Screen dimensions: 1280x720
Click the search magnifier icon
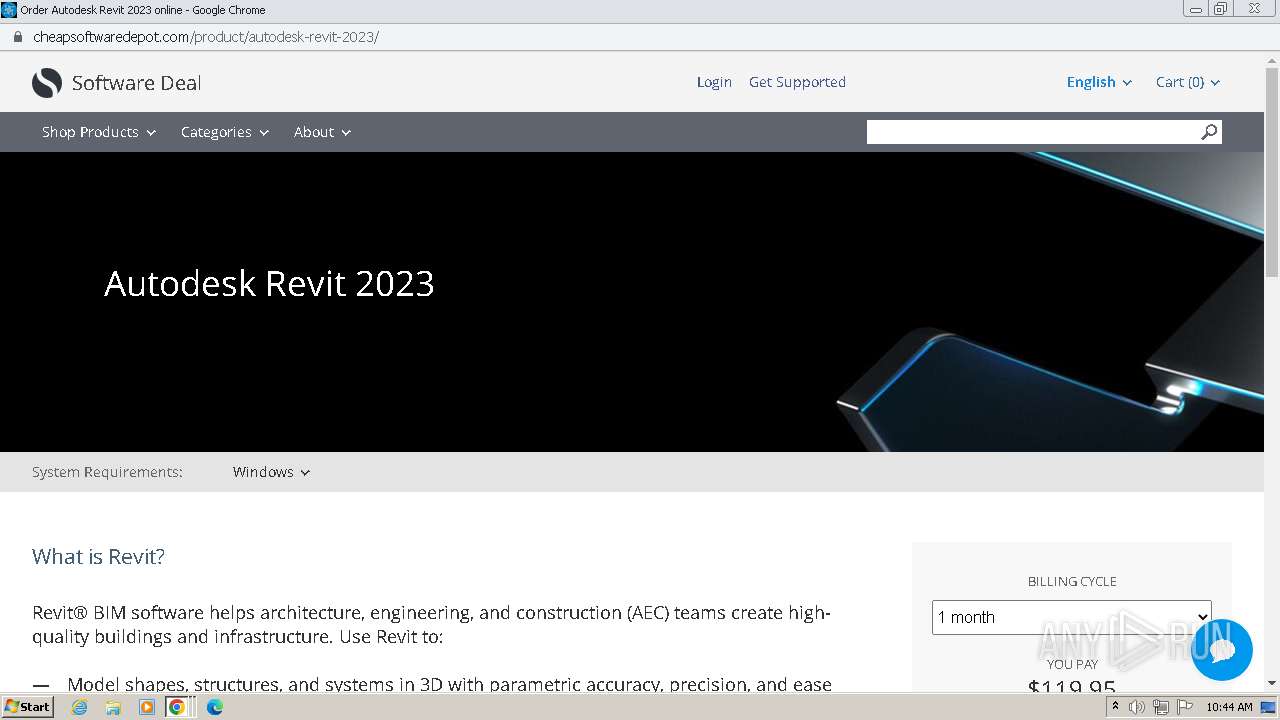point(1209,132)
